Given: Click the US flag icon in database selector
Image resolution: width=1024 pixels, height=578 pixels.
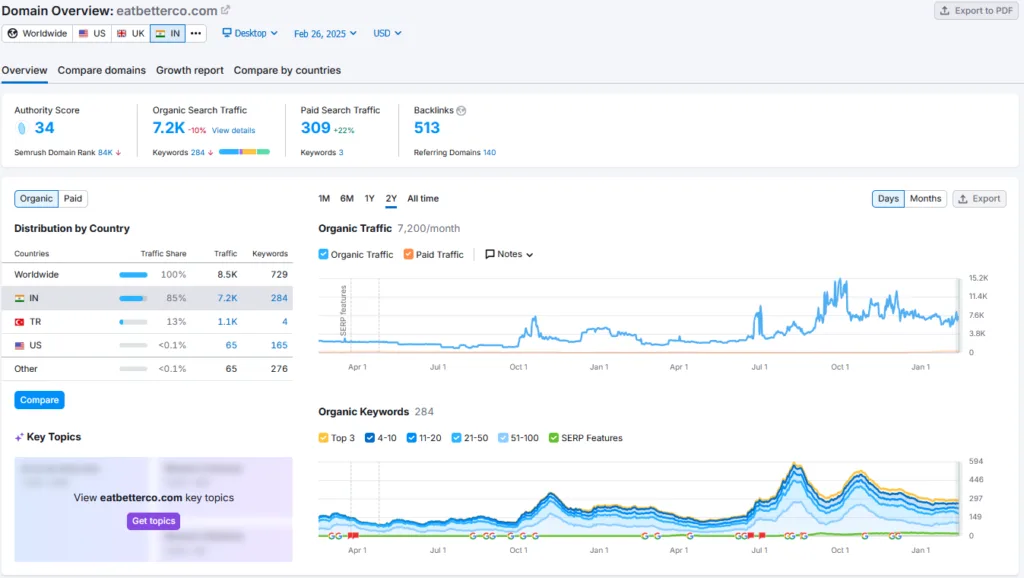Looking at the screenshot, I should tap(84, 33).
